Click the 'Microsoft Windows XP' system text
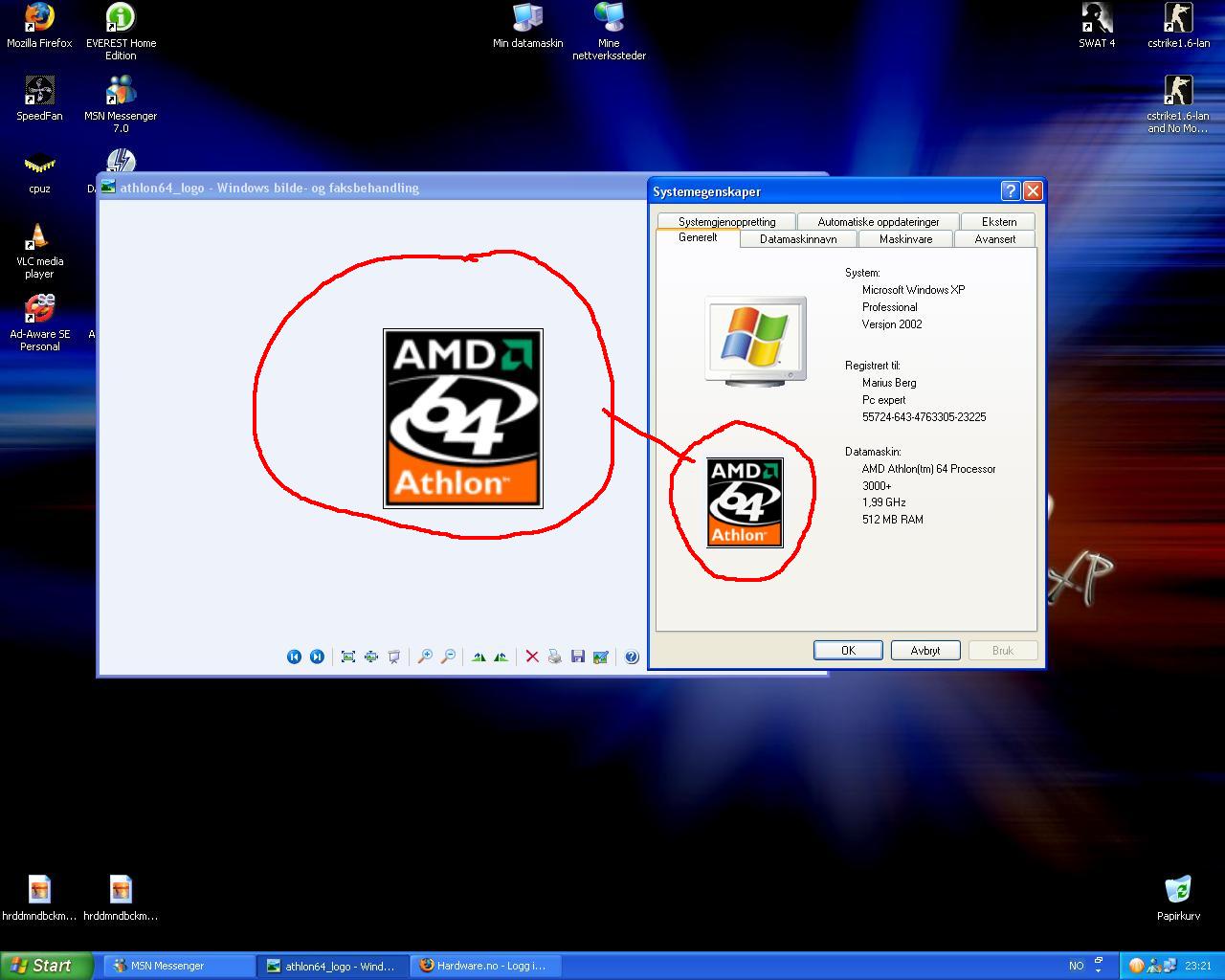1225x980 pixels. click(913, 290)
